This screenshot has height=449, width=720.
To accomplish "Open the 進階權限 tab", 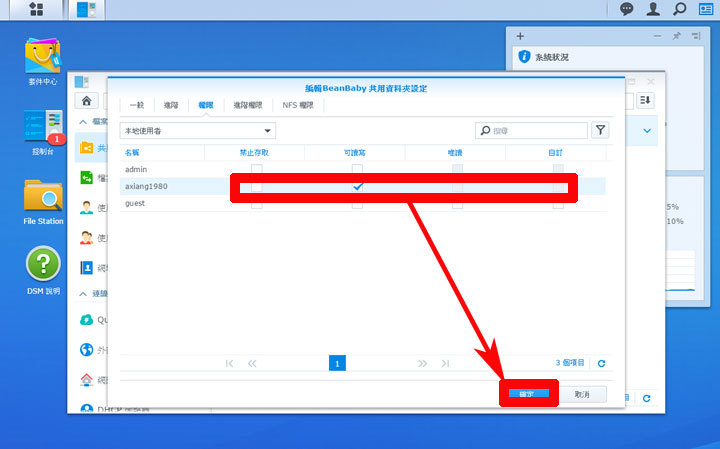I will [248, 105].
